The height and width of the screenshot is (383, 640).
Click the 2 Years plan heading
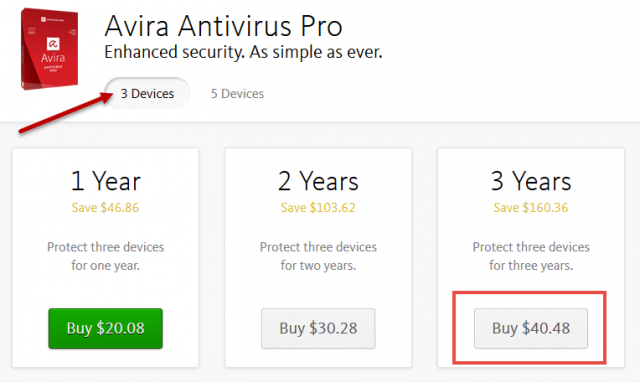318,181
